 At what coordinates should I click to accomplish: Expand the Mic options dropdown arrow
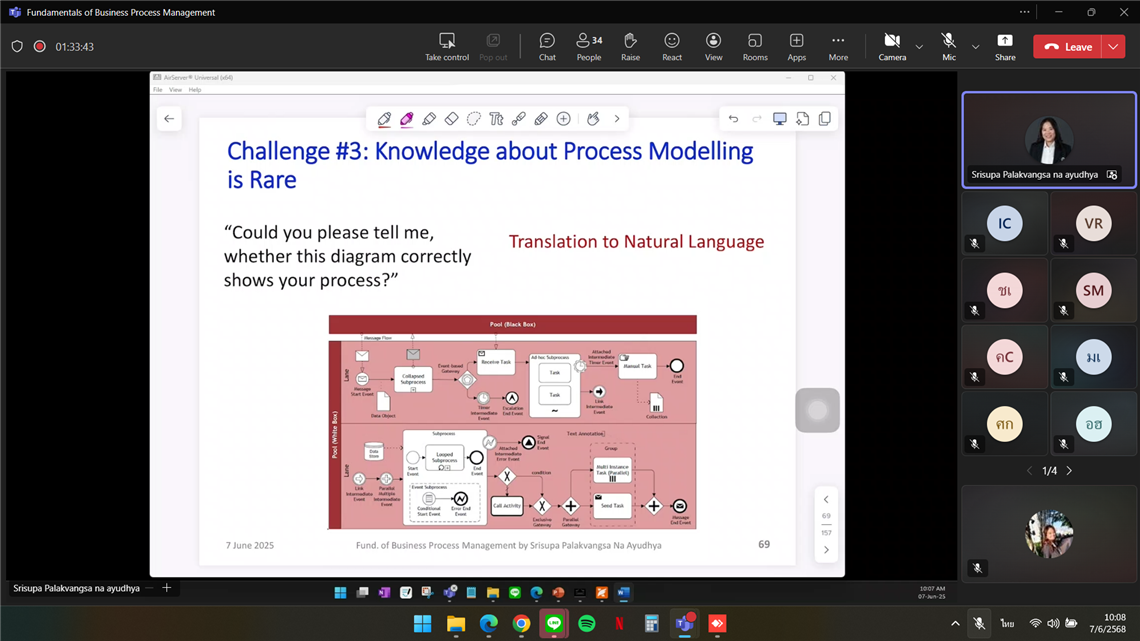coord(975,47)
